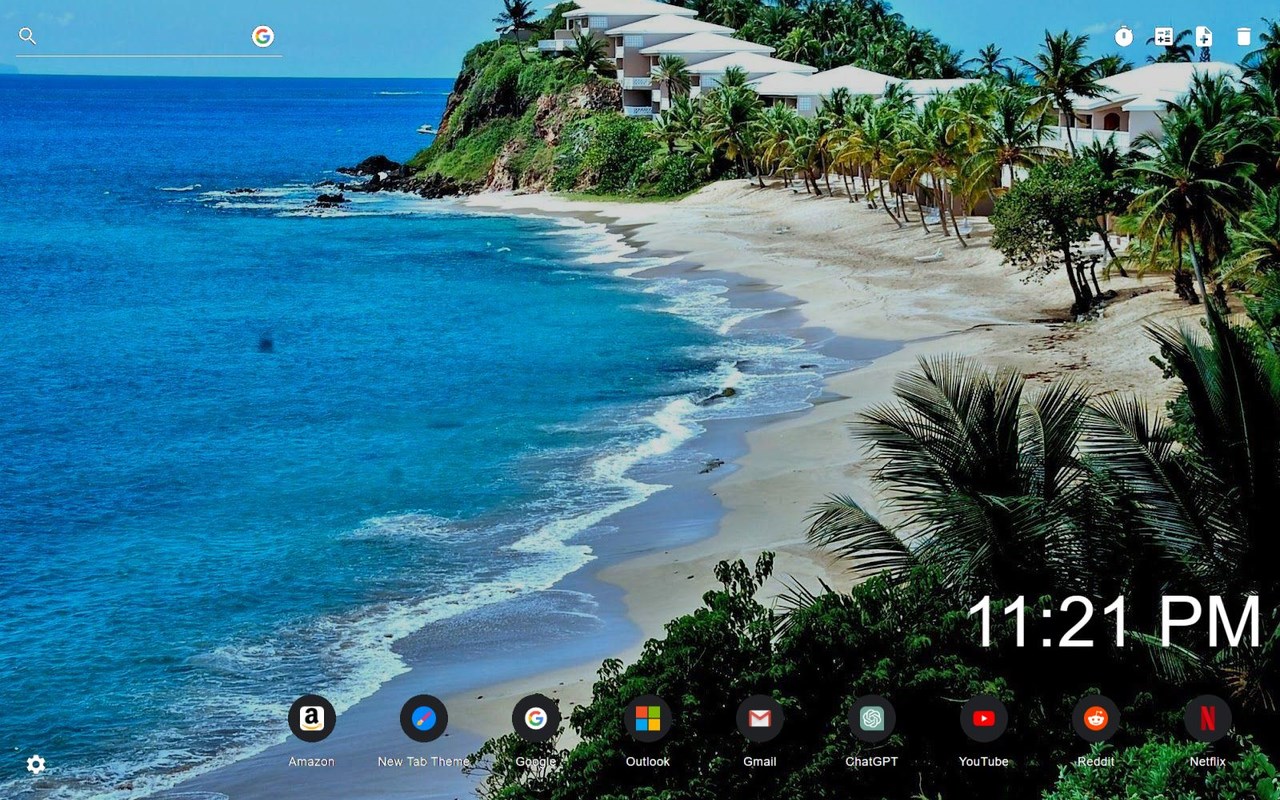Open the YouTube shortcut icon
The image size is (1280, 800).
click(x=984, y=719)
